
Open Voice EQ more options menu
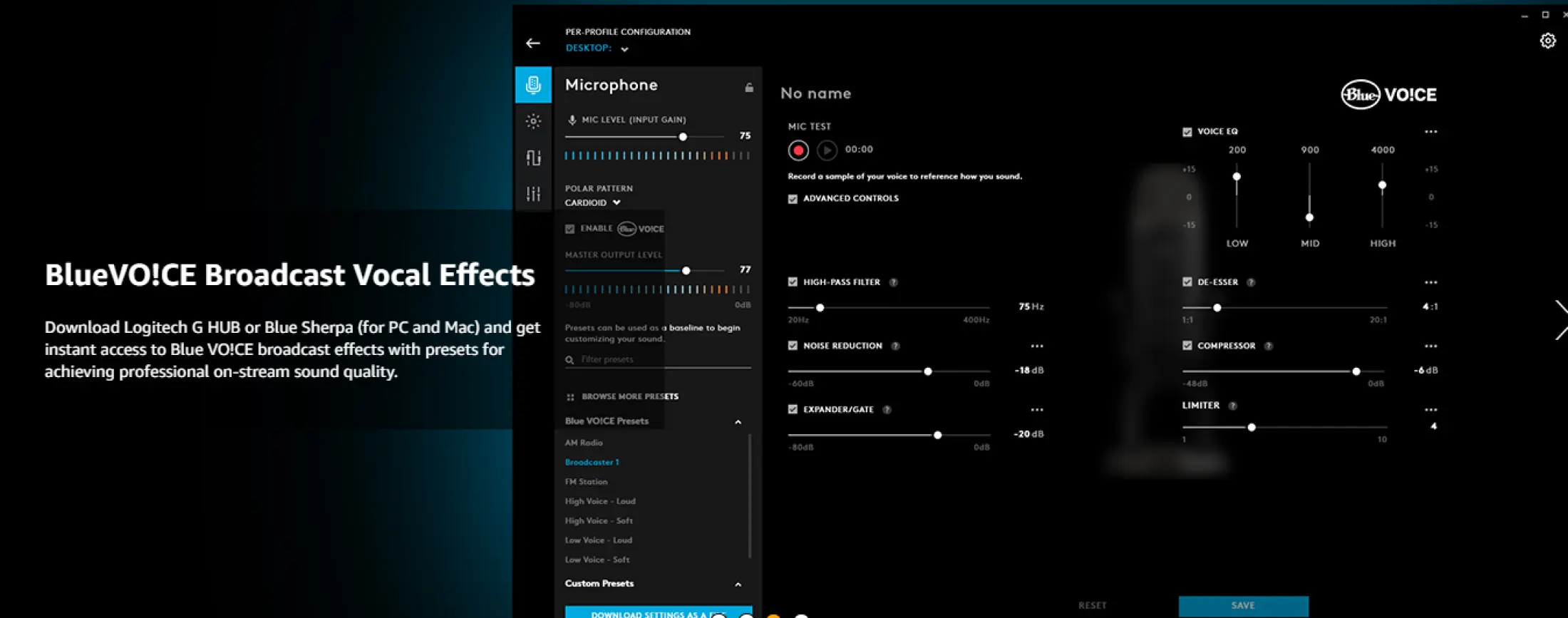(x=1430, y=132)
